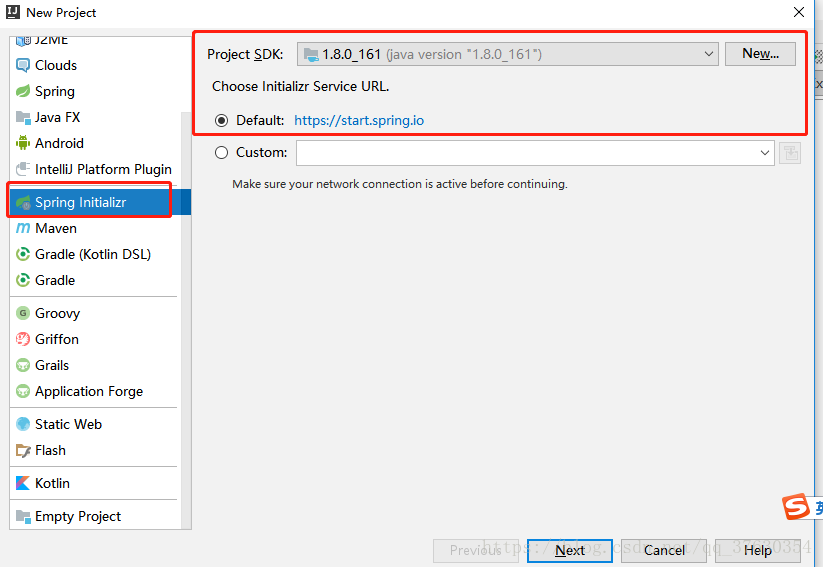Click the IntelliJ Platform Plugin icon

pyautogui.click(x=23, y=169)
